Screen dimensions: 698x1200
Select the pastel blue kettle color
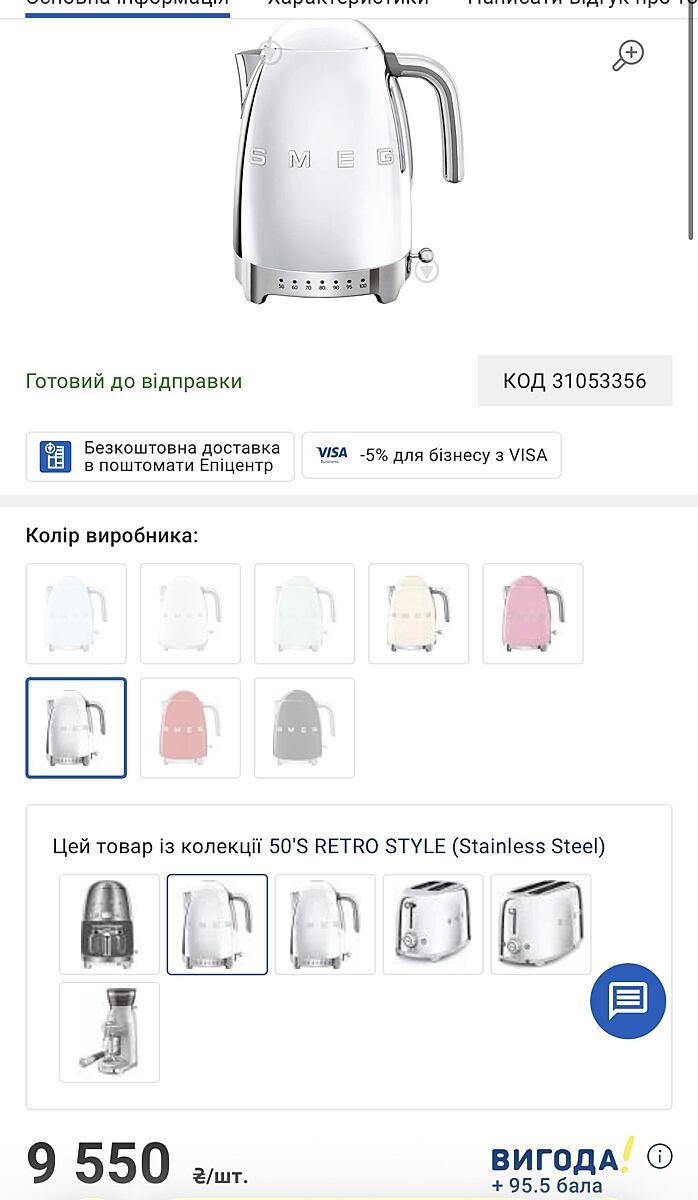pos(76,614)
